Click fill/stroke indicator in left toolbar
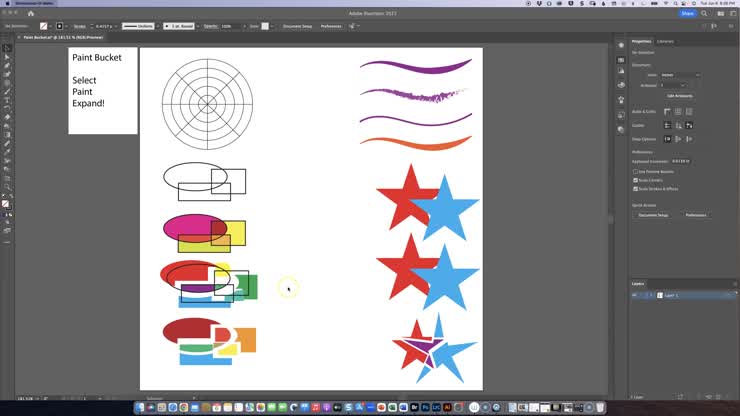This screenshot has height=416, width=740. pyautogui.click(x=6, y=204)
